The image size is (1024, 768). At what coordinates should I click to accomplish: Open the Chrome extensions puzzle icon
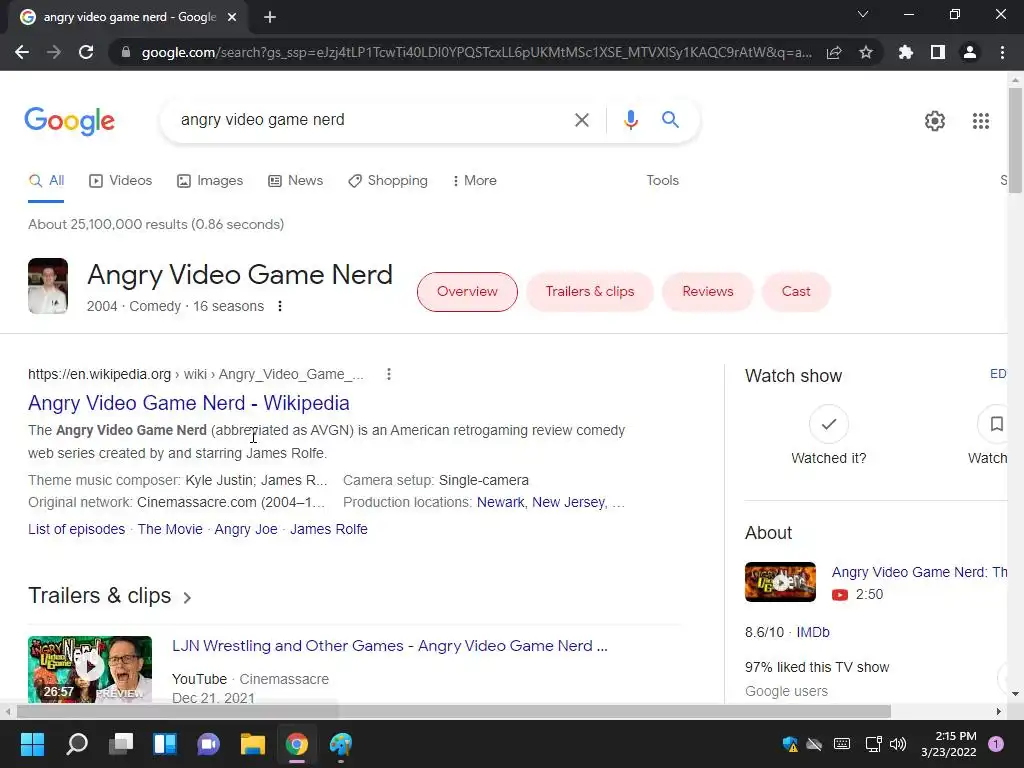click(x=906, y=52)
